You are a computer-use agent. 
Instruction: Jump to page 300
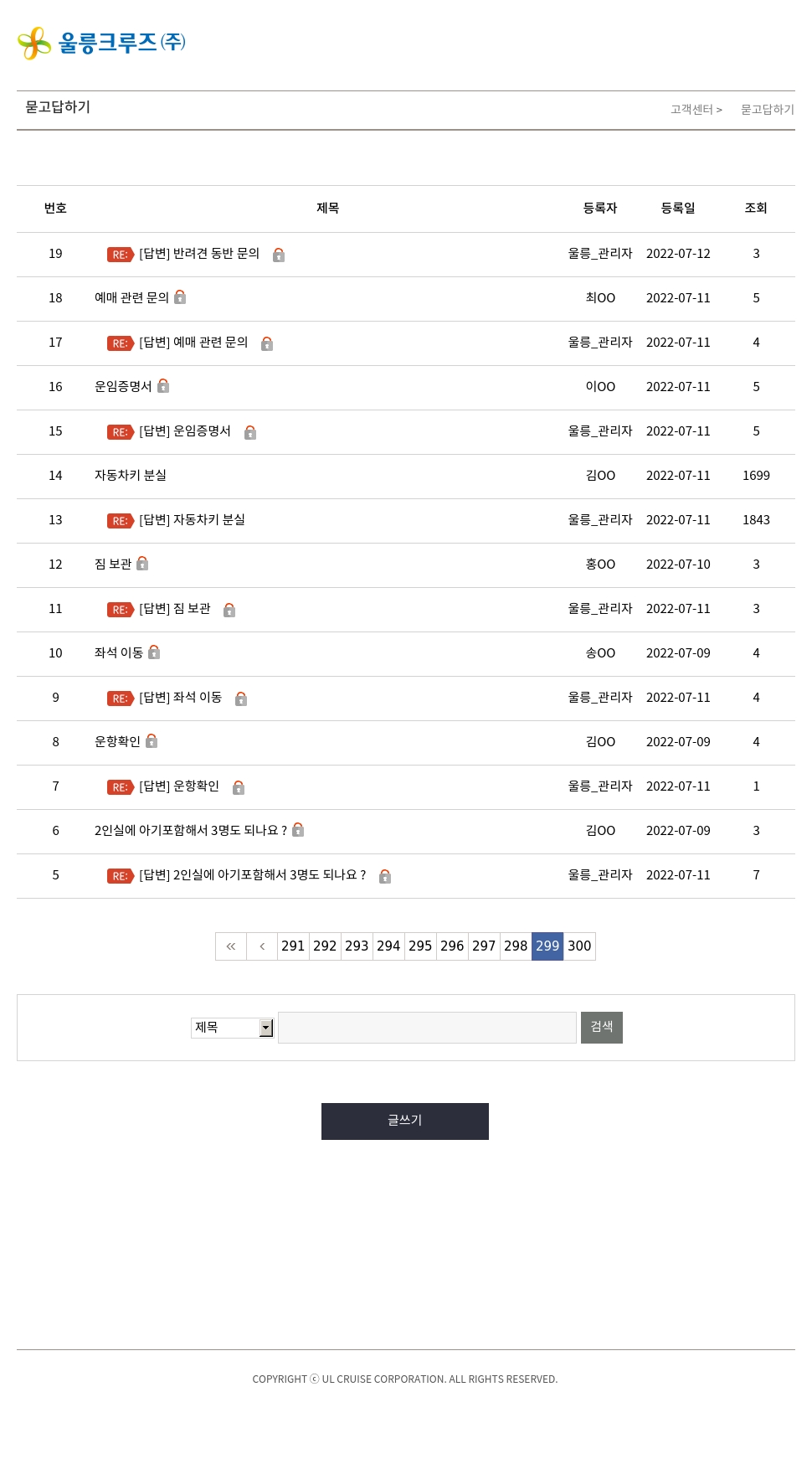[x=579, y=946]
